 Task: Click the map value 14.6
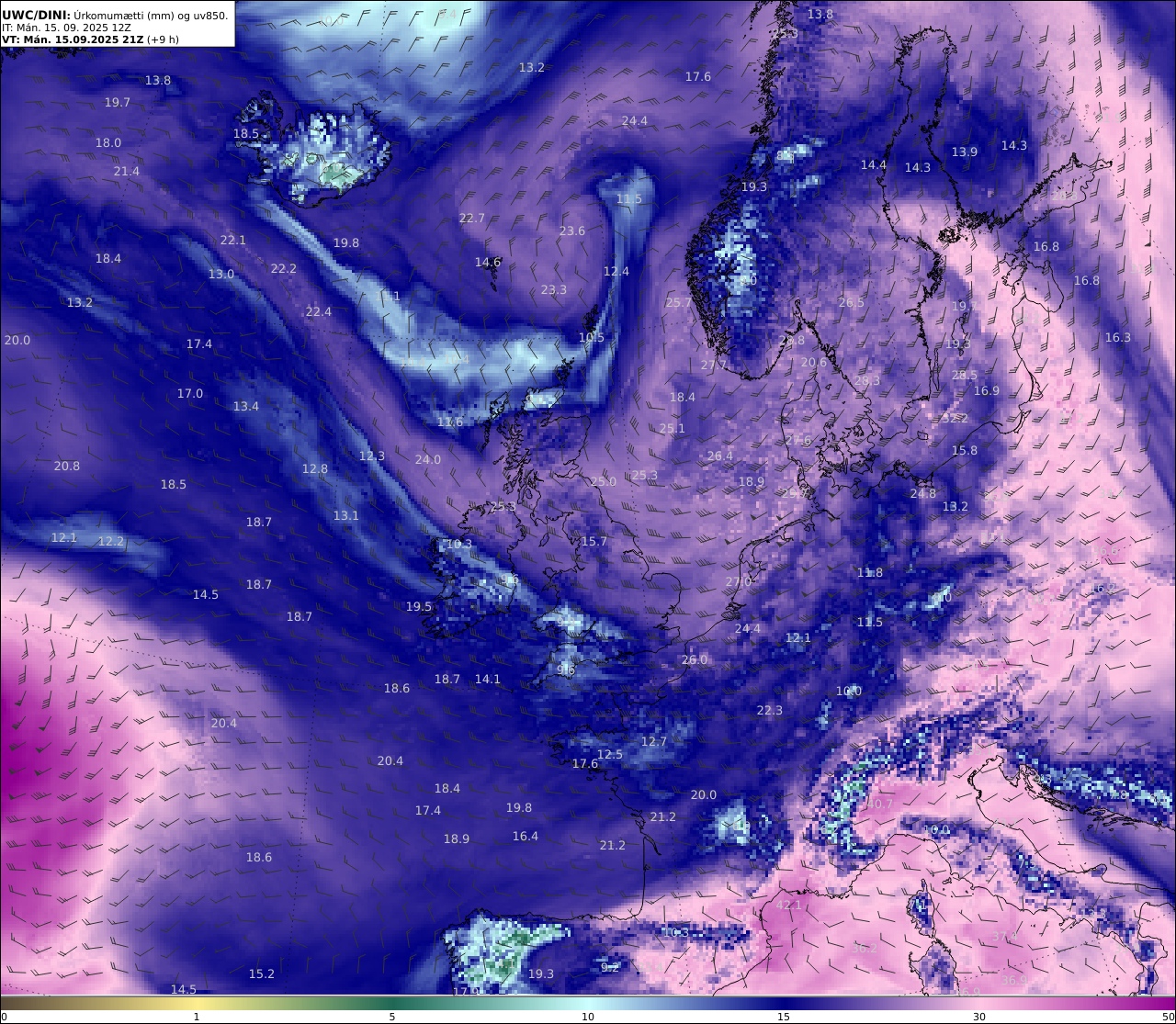tap(488, 263)
